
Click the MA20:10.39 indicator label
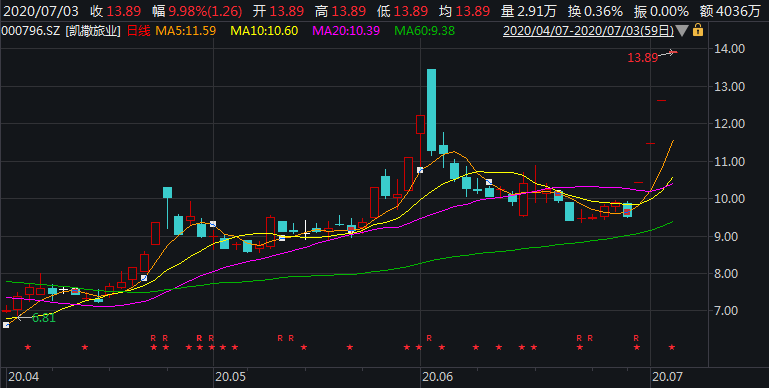[346, 31]
